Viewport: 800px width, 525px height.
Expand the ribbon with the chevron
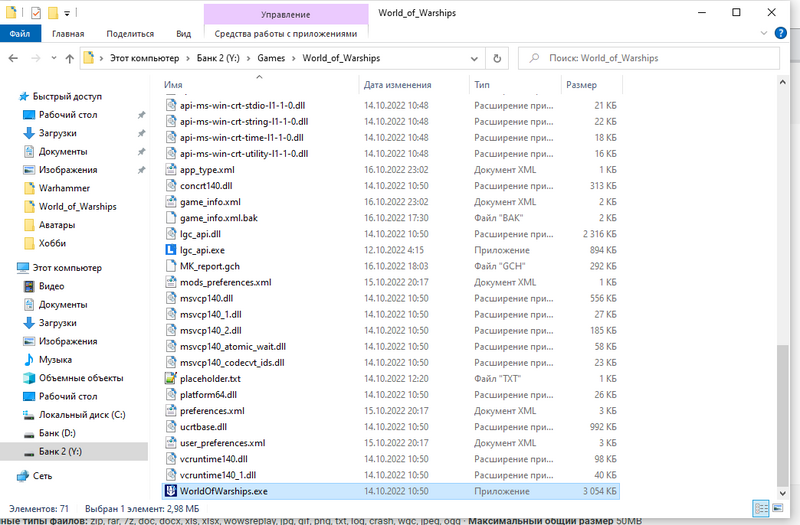(764, 33)
